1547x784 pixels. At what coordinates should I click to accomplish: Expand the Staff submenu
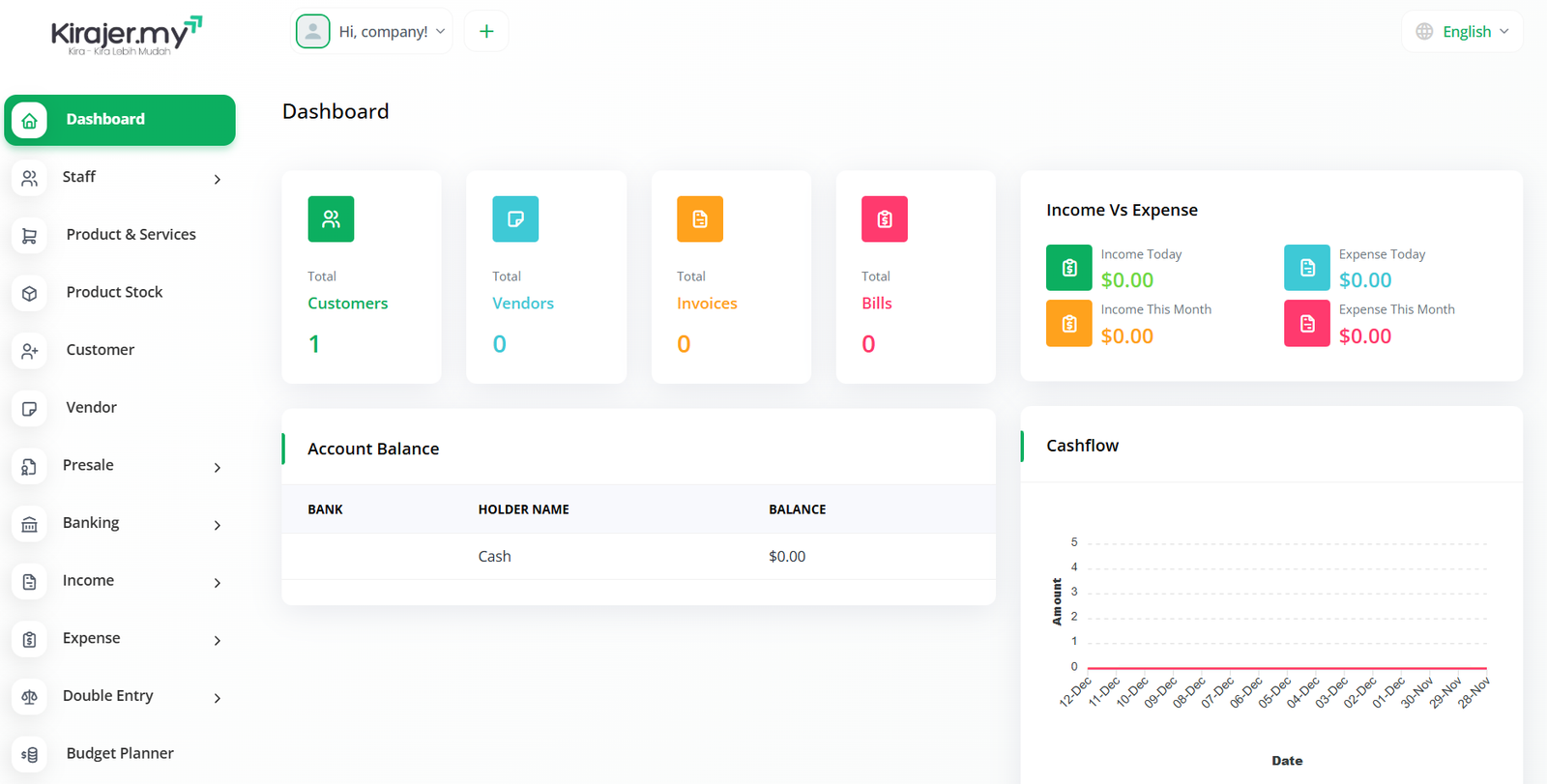(120, 178)
